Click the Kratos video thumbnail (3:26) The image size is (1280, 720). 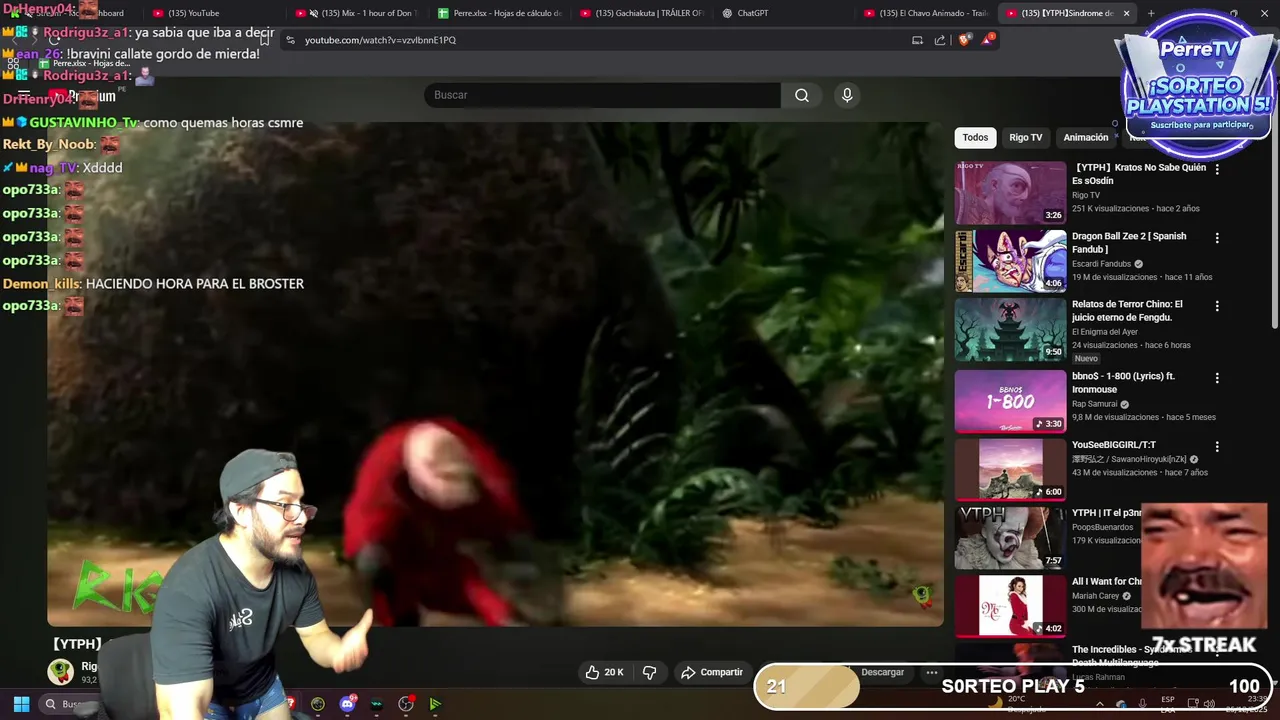[x=1010, y=193]
